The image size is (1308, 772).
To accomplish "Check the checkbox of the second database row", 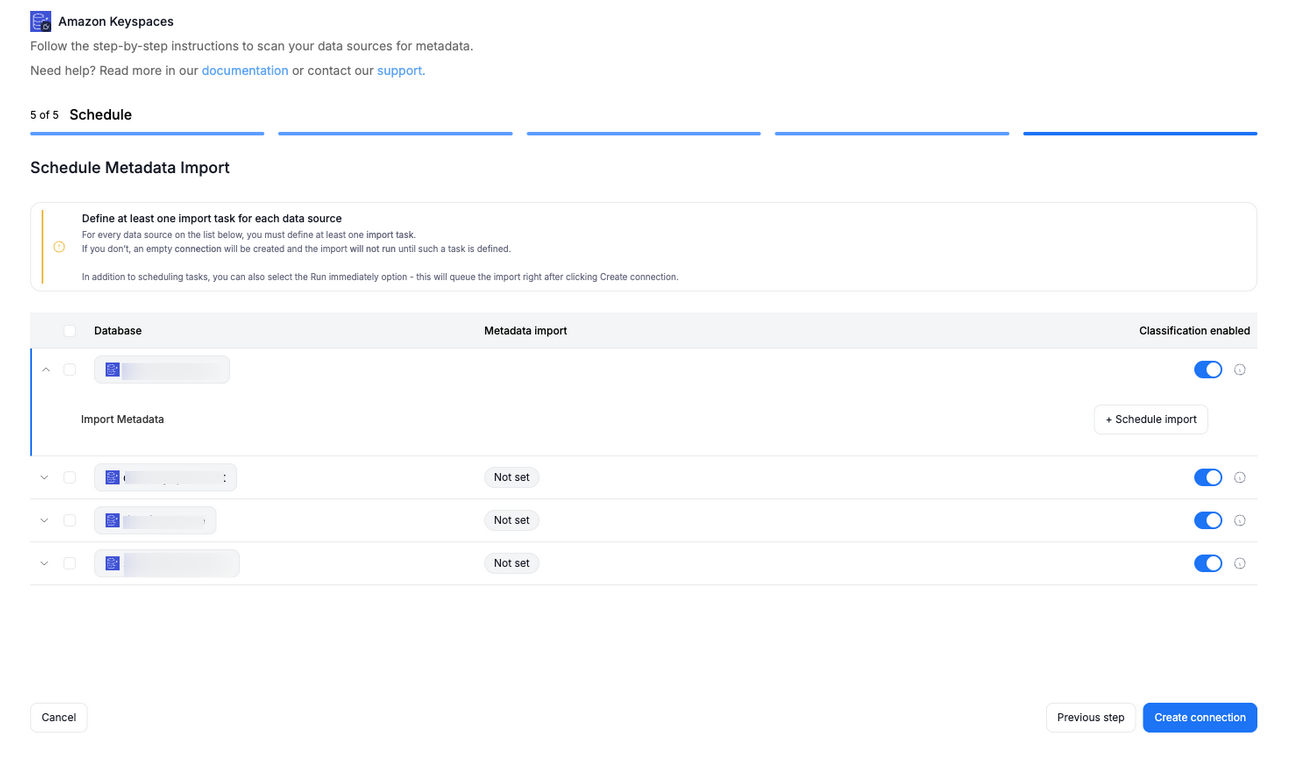I will click(x=70, y=478).
